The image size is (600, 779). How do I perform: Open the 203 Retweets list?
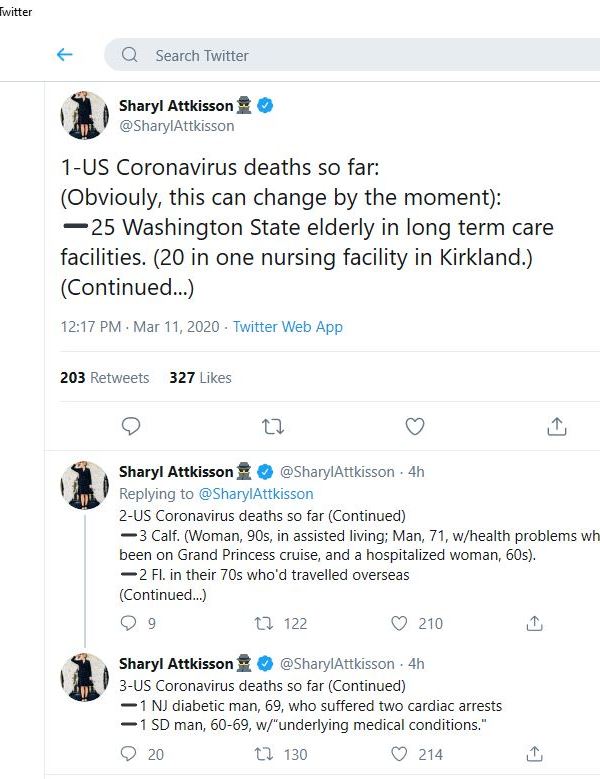105,378
